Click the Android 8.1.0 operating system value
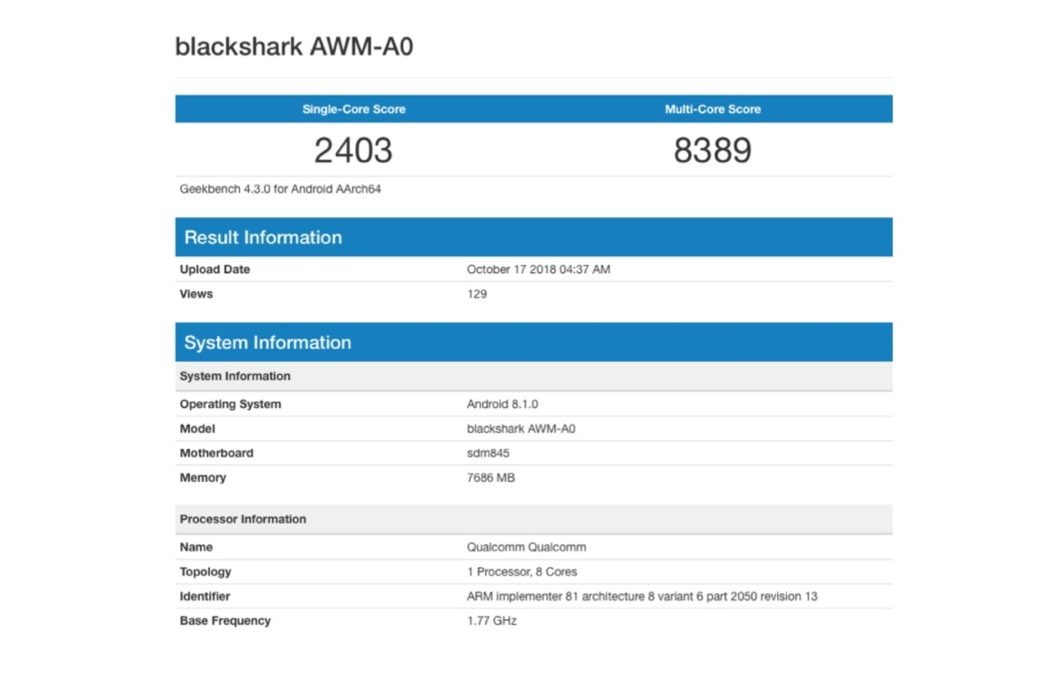The height and width of the screenshot is (673, 1044). (503, 404)
